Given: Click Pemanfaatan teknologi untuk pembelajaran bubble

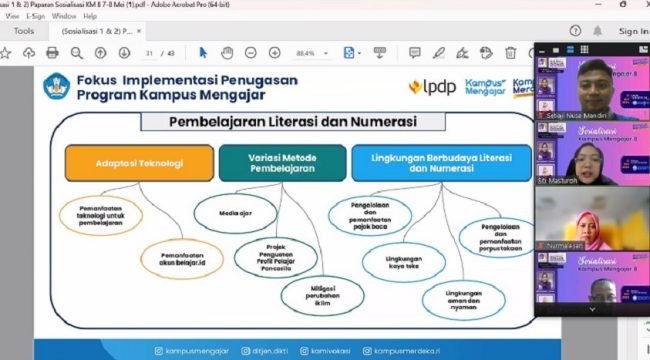Looking at the screenshot, I should pyautogui.click(x=101, y=216).
